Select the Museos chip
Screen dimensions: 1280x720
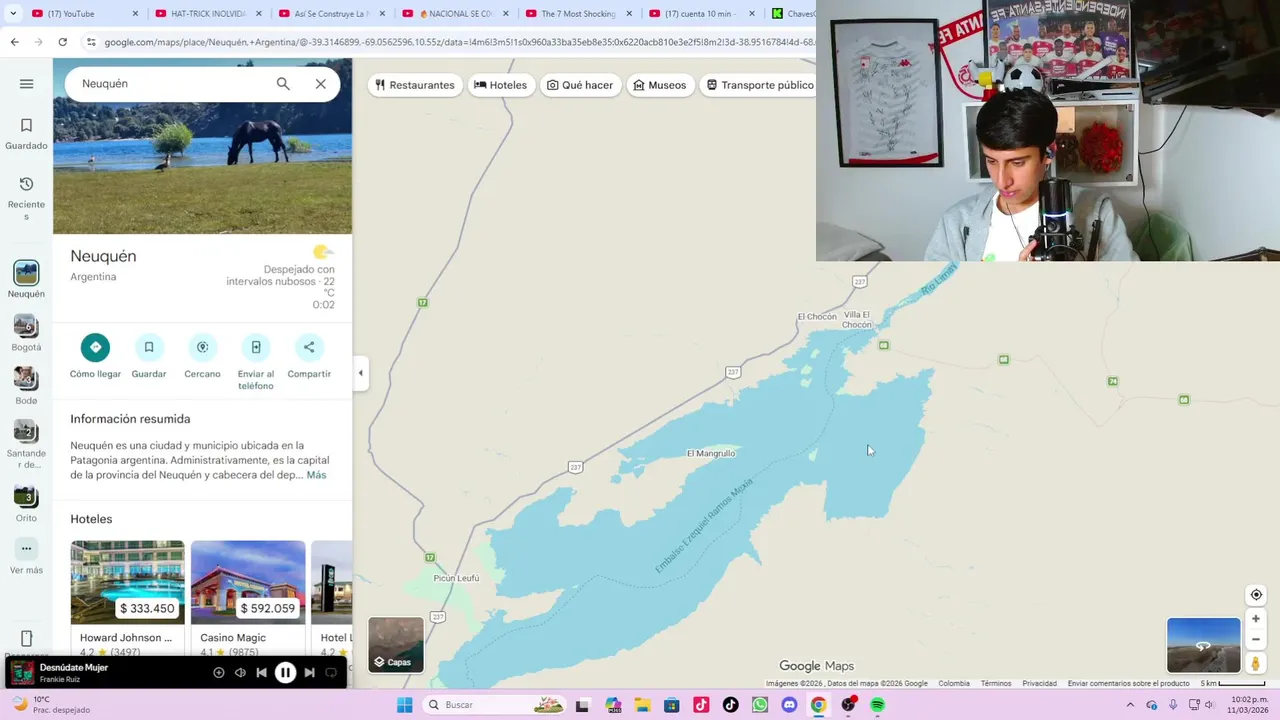point(660,85)
